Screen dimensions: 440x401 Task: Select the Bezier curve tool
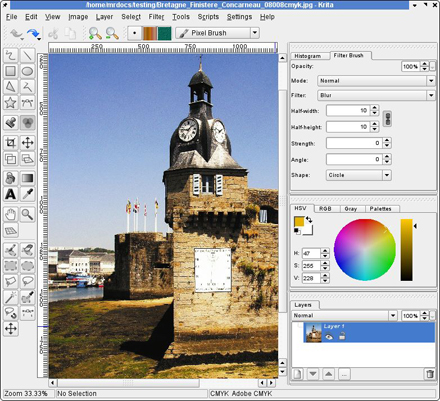coord(27,102)
